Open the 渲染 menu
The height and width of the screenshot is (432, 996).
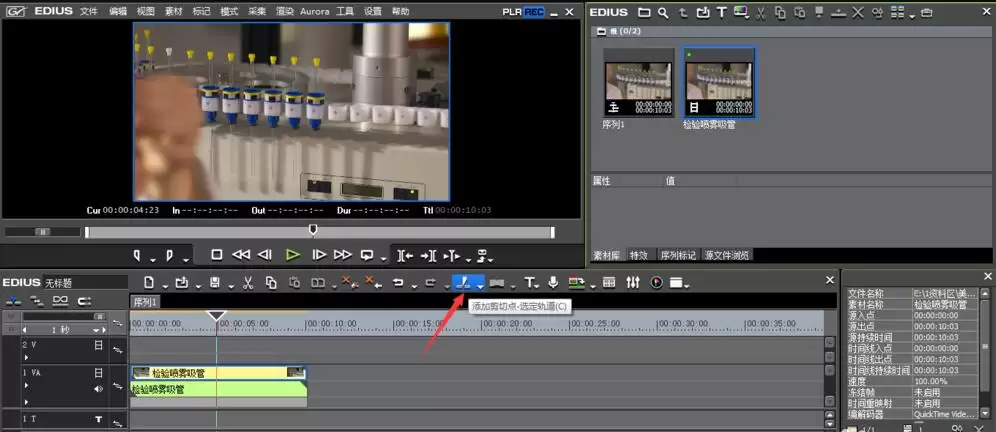point(285,11)
